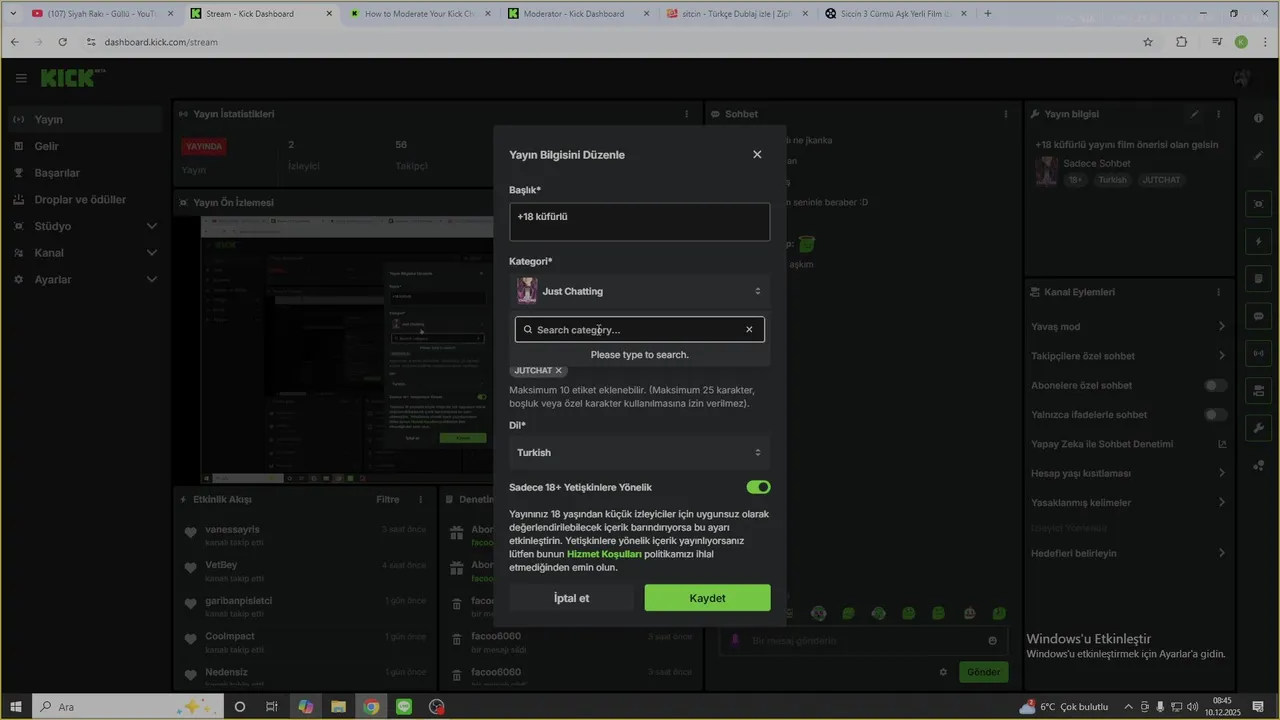The image size is (1280, 720).
Task: Open Etkinlik Akışı panel three-dot menu
Action: [x=420, y=499]
